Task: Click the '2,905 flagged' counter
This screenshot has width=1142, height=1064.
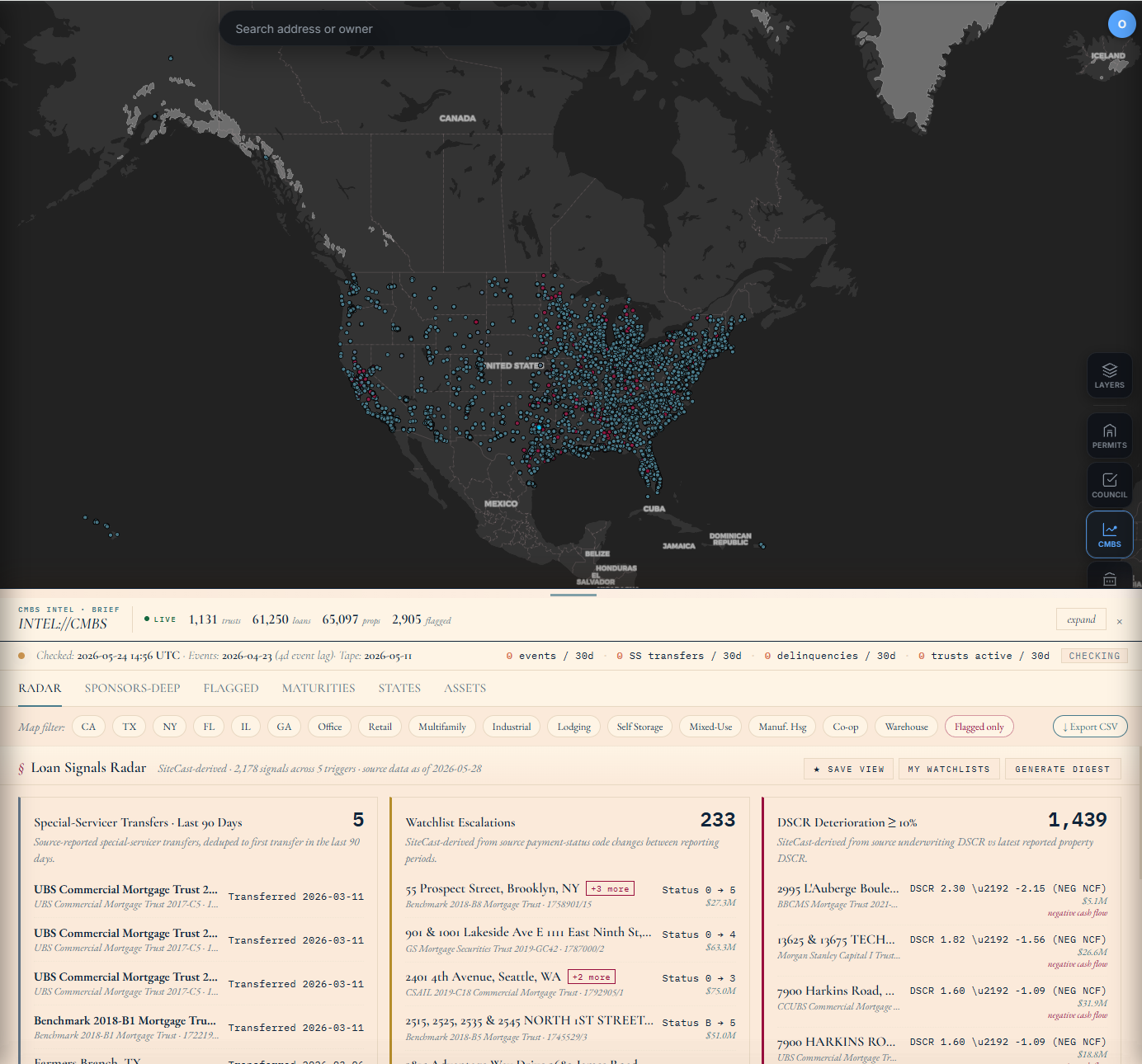Action: pyautogui.click(x=422, y=619)
